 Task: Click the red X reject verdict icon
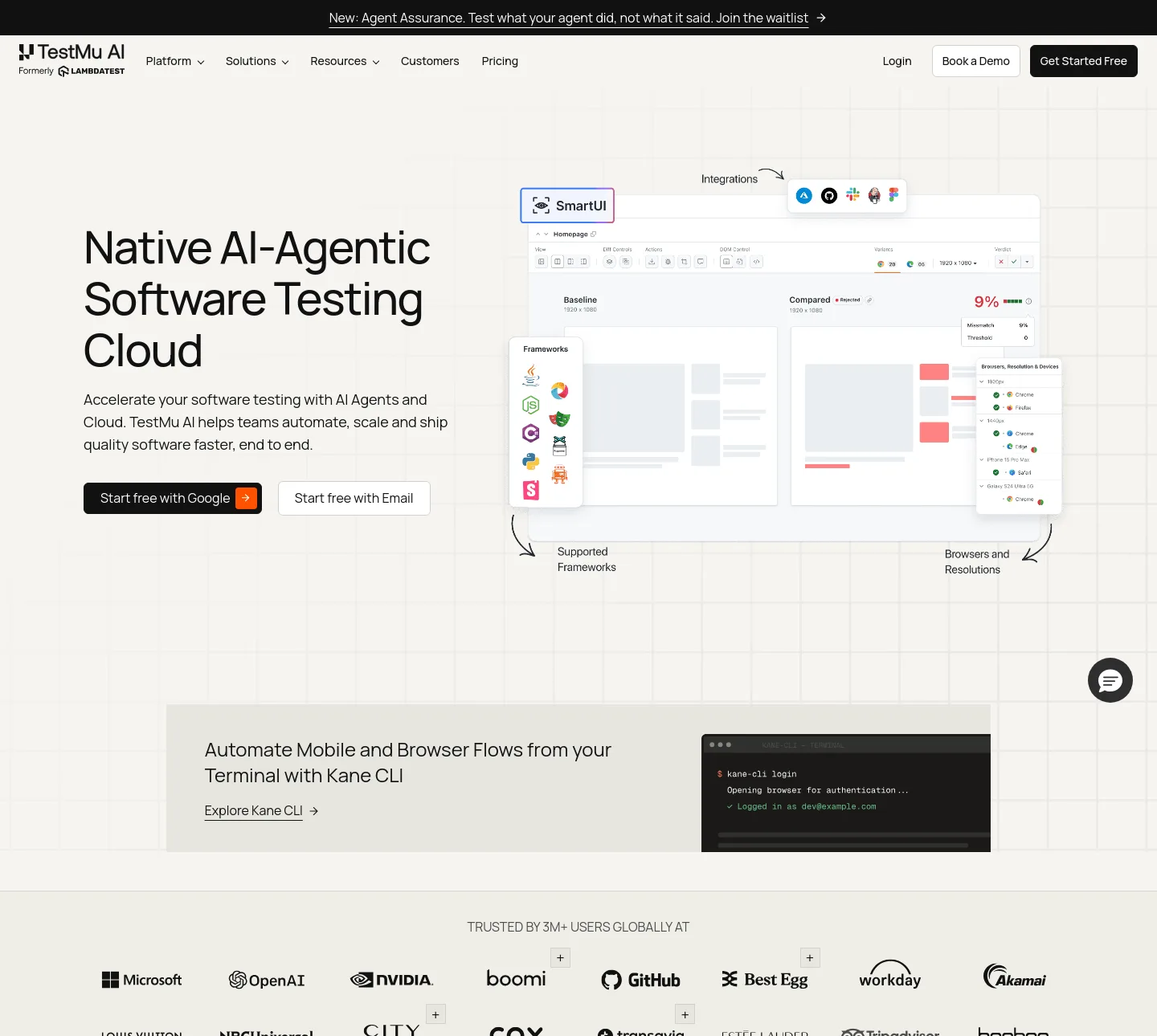[1001, 262]
